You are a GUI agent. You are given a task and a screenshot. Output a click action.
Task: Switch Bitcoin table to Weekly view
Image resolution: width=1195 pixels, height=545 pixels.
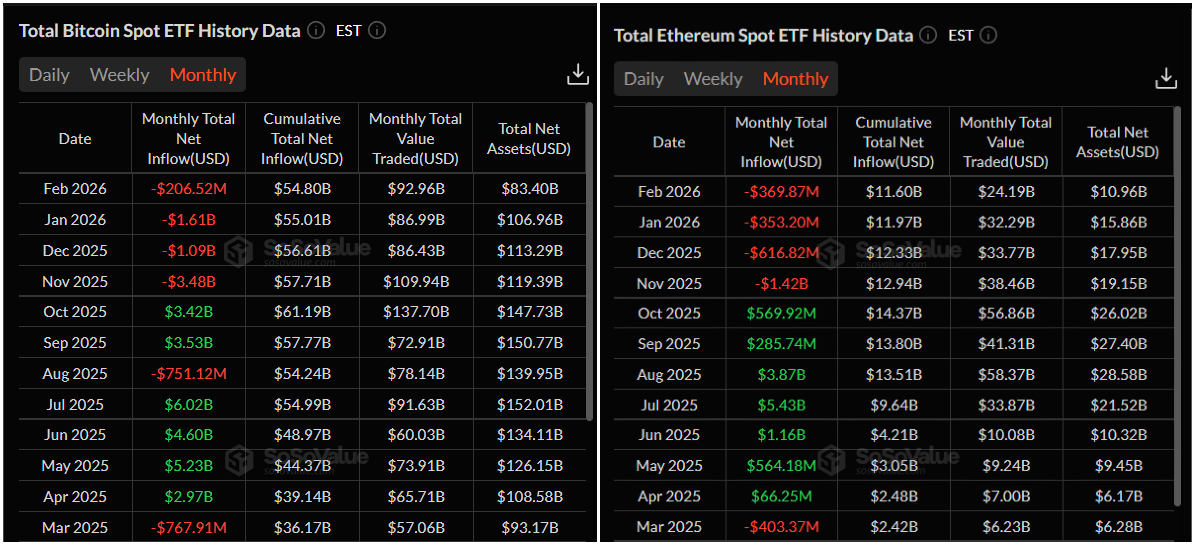(x=119, y=75)
